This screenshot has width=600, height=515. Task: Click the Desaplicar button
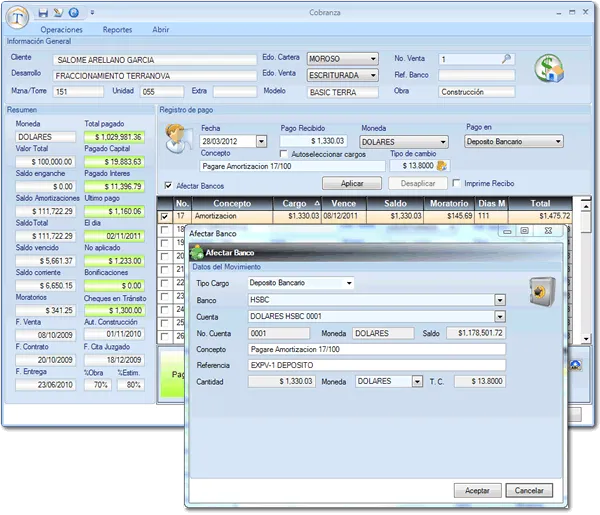(x=418, y=183)
